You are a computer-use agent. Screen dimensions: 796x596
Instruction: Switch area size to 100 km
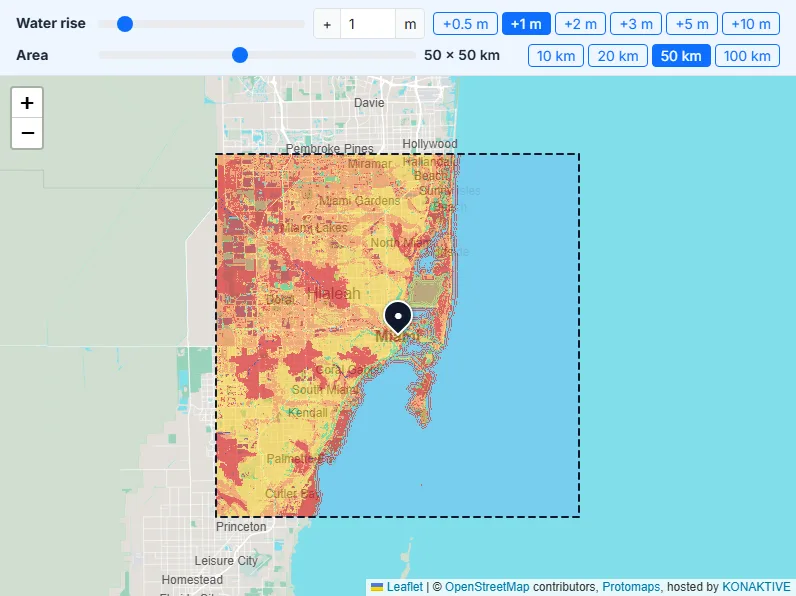pyautogui.click(x=747, y=56)
